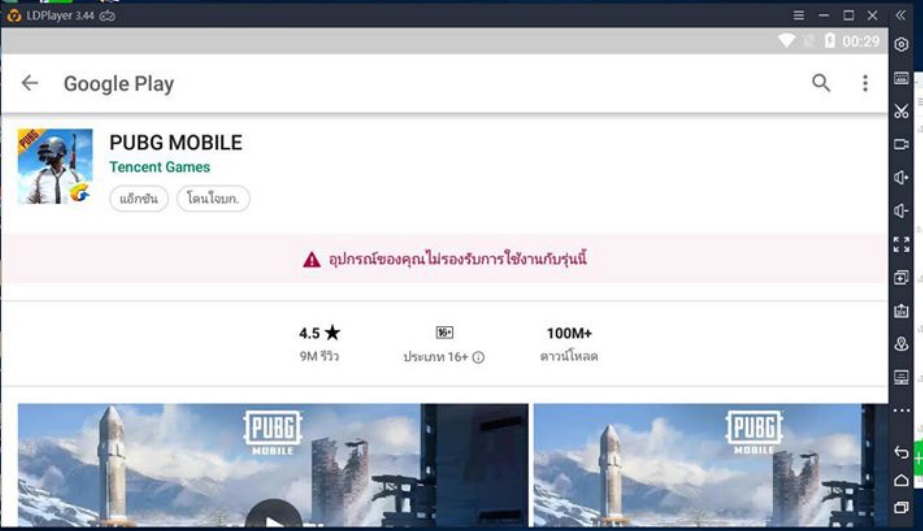Open the keyboard mapping icon in sidebar
Image resolution: width=923 pixels, height=531 pixels.
pos(901,78)
